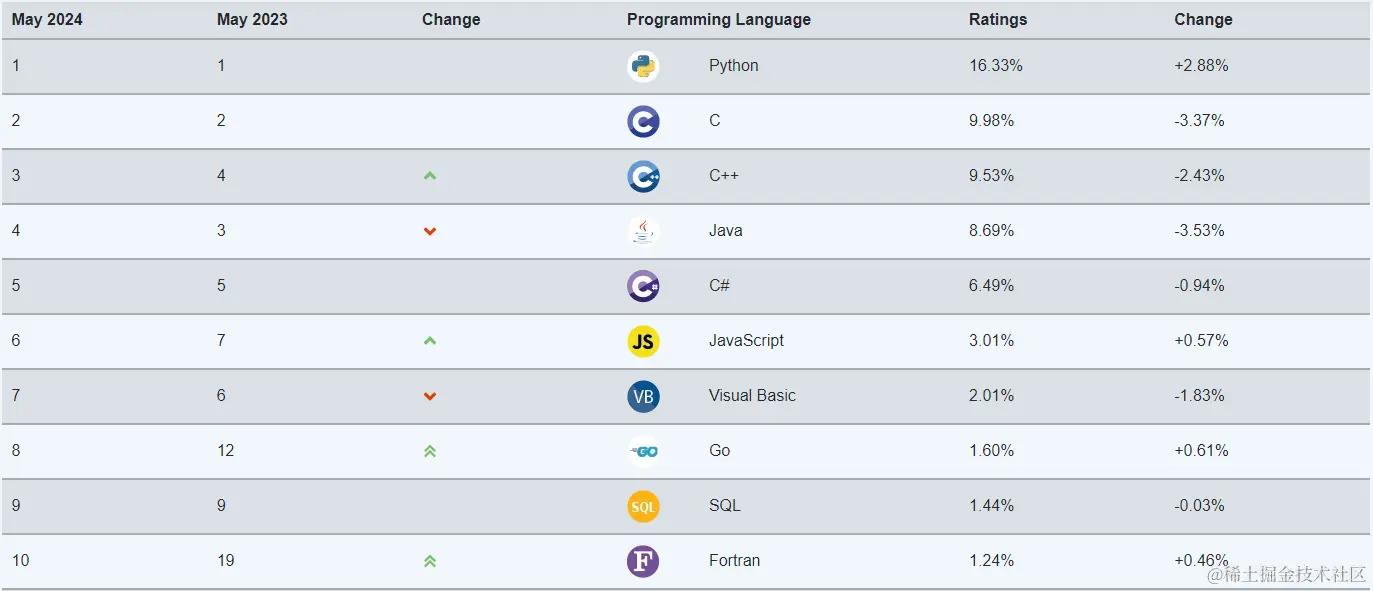The width and height of the screenshot is (1373, 591).
Task: Click the Go gopher logo icon
Action: tap(643, 452)
